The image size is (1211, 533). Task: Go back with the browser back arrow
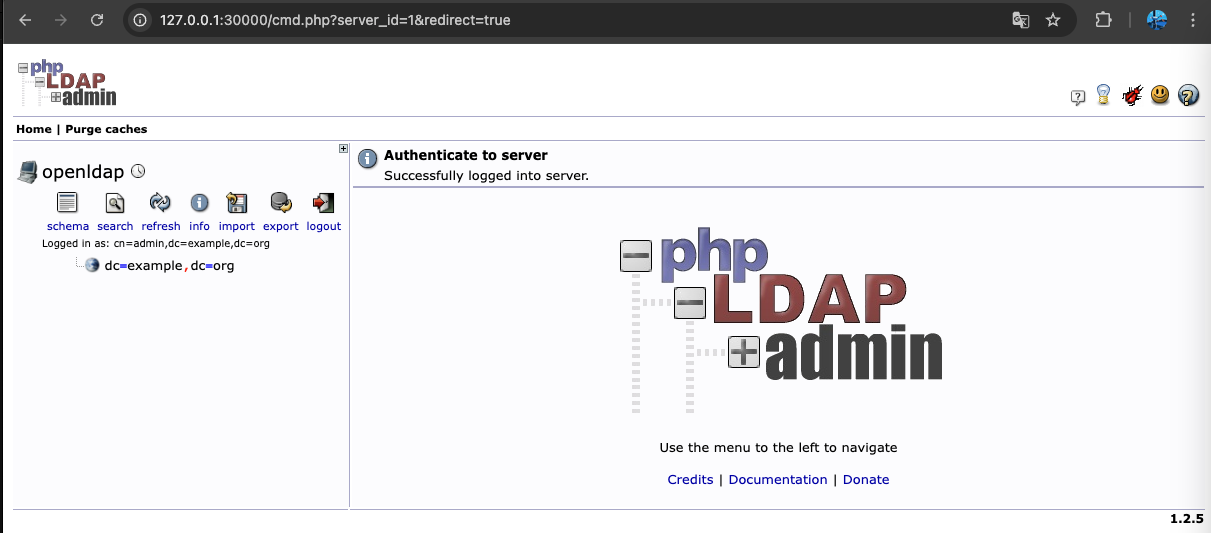click(x=26, y=20)
